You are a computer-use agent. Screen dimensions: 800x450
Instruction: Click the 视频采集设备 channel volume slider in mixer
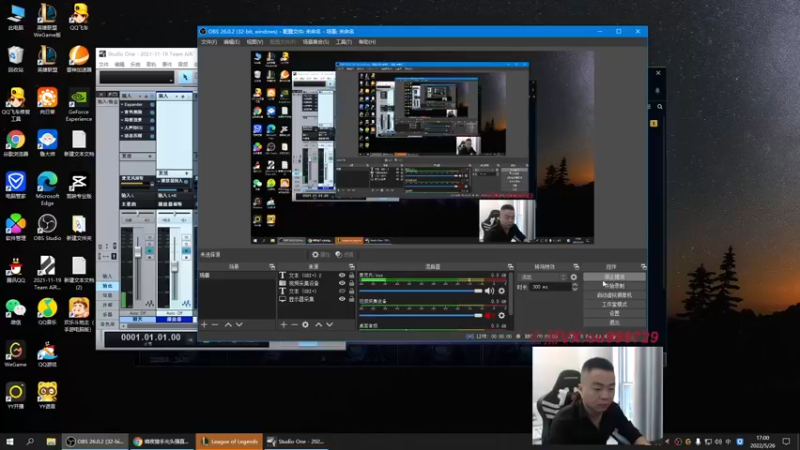click(x=421, y=315)
